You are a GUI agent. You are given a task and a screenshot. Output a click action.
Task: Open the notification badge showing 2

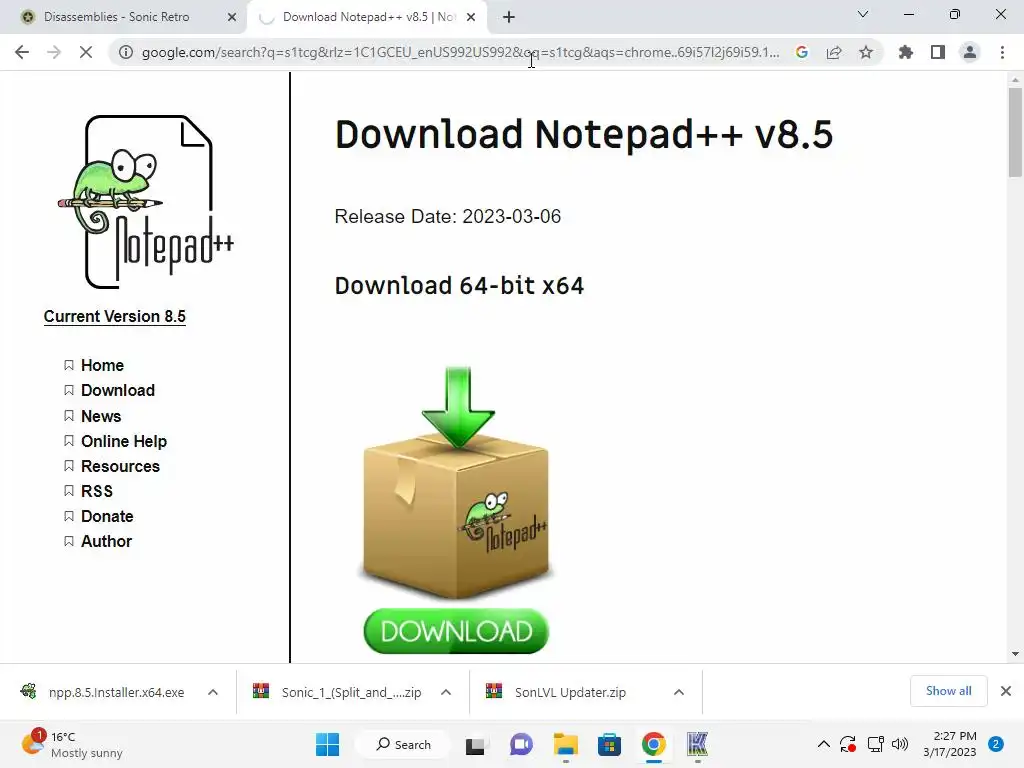996,744
